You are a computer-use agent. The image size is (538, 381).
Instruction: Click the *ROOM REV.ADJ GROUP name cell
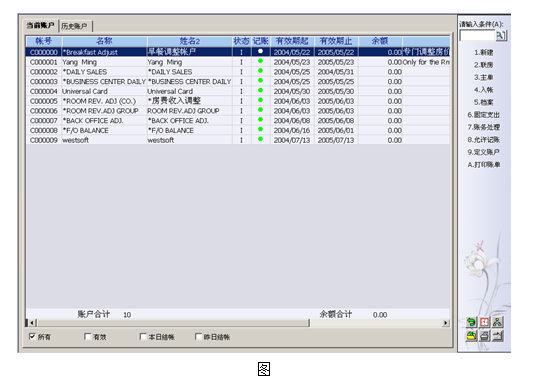(x=104, y=111)
